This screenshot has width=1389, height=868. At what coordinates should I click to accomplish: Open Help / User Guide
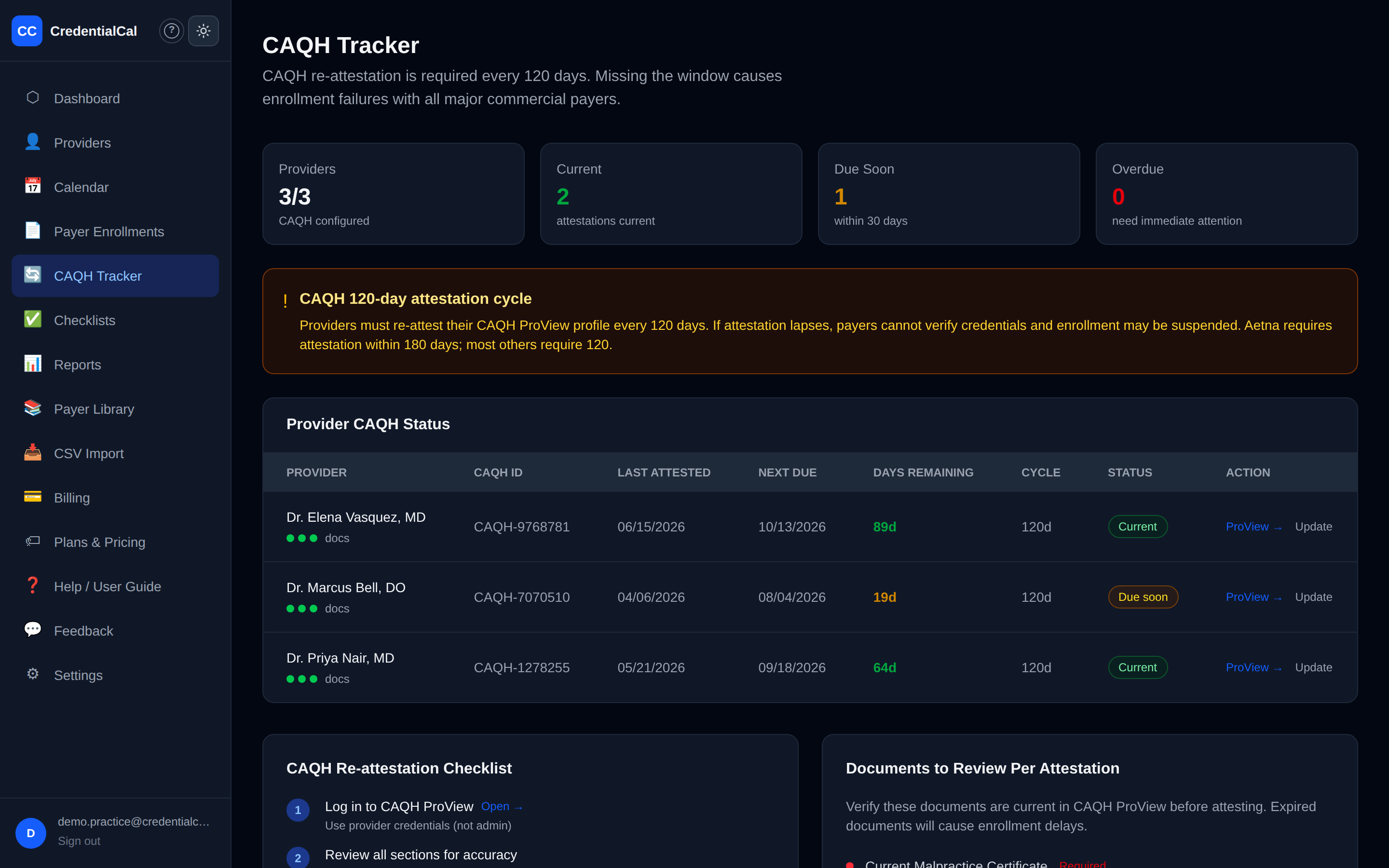click(x=115, y=587)
